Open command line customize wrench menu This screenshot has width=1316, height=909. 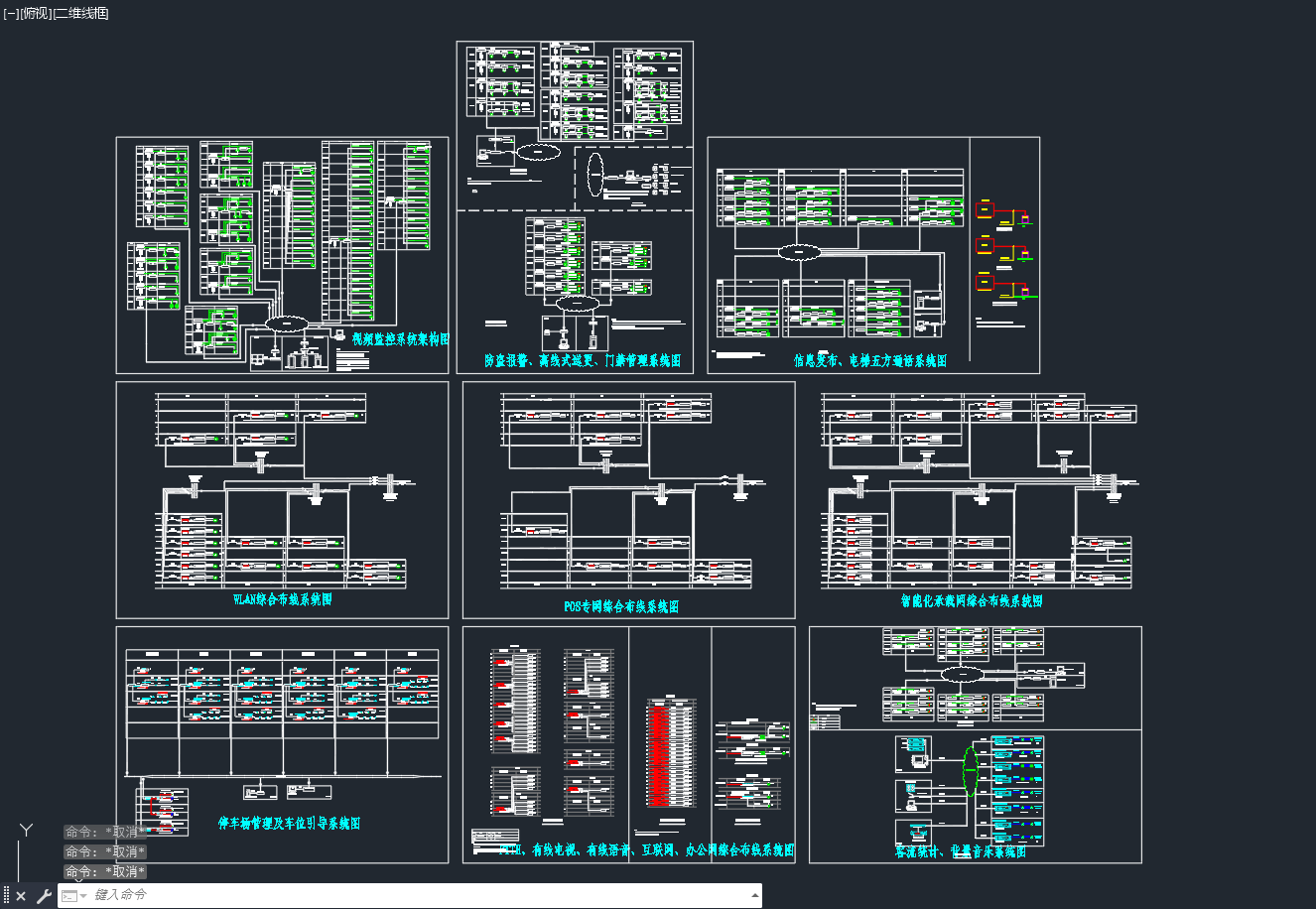coord(44,896)
